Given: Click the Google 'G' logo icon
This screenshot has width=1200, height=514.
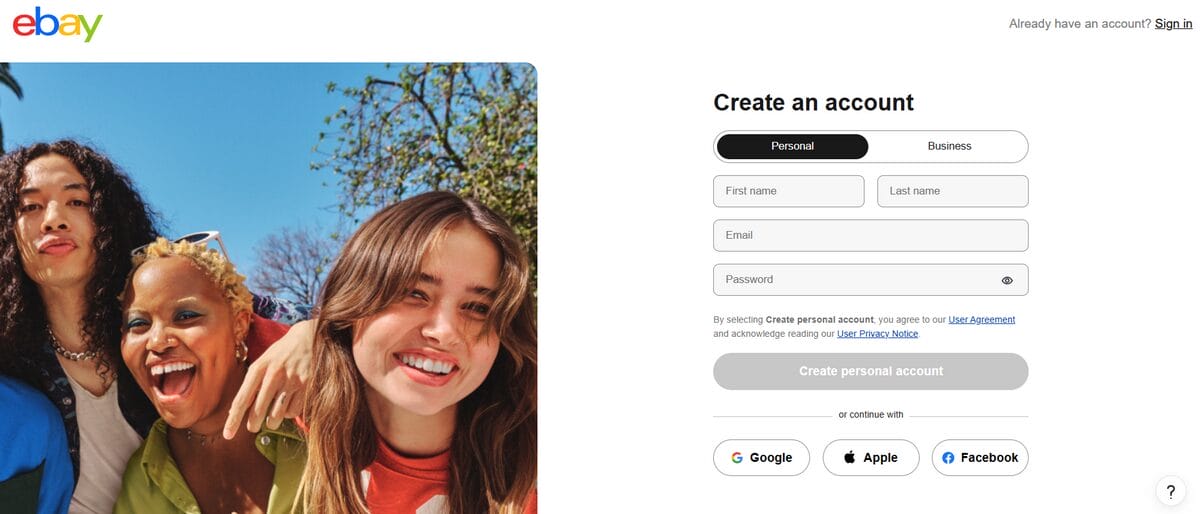Looking at the screenshot, I should click(737, 458).
